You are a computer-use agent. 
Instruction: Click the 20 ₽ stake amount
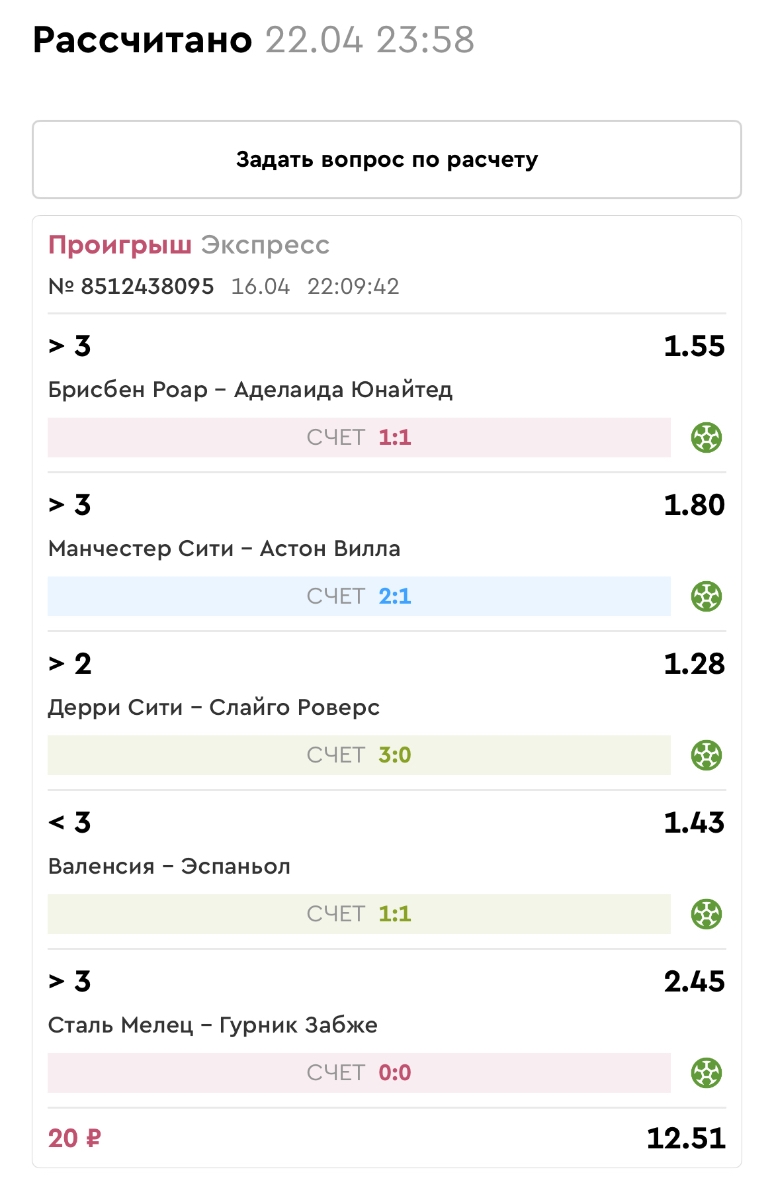[x=75, y=1138]
